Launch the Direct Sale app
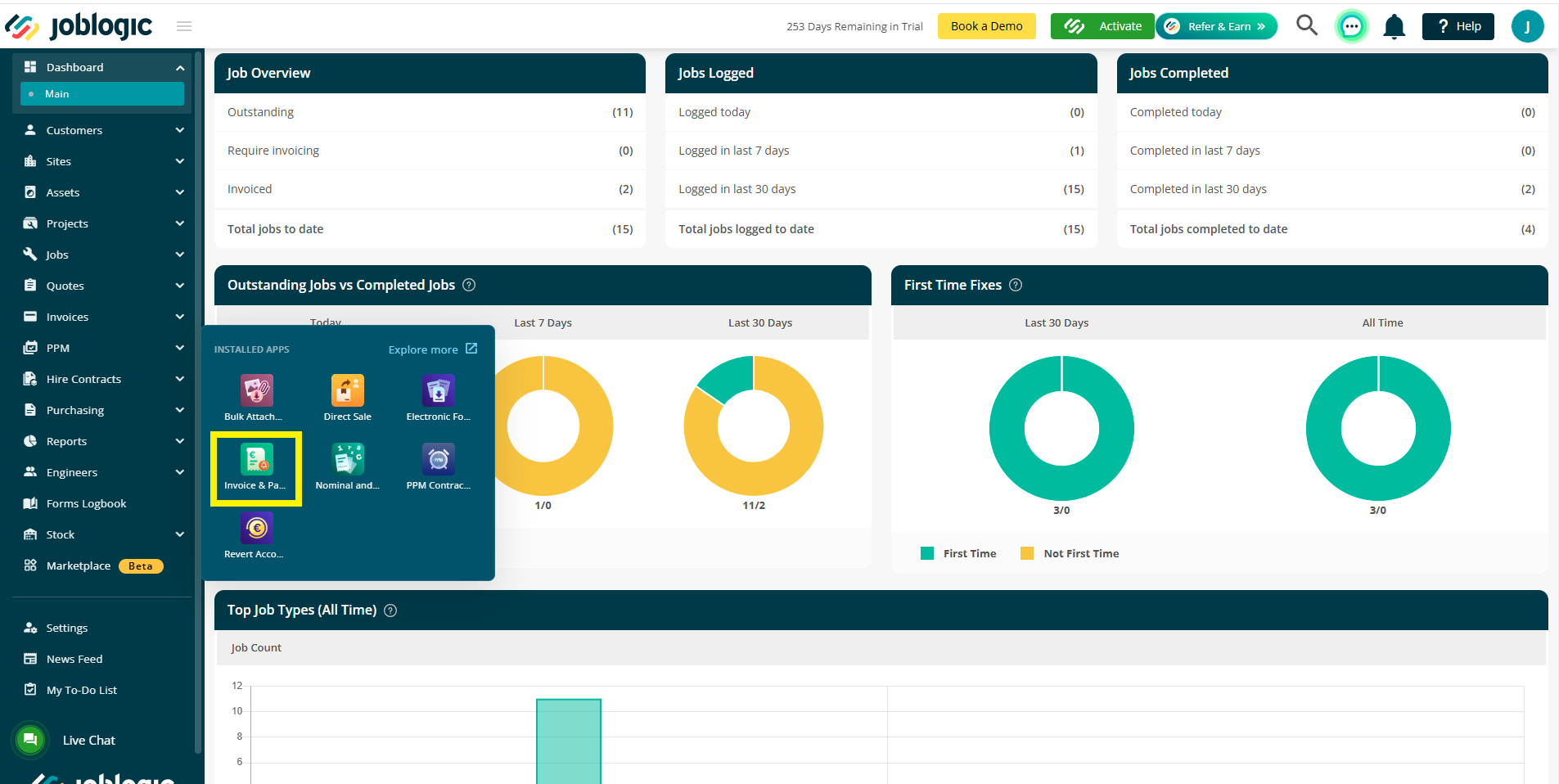Viewport: 1559px width, 784px height. pyautogui.click(x=348, y=390)
